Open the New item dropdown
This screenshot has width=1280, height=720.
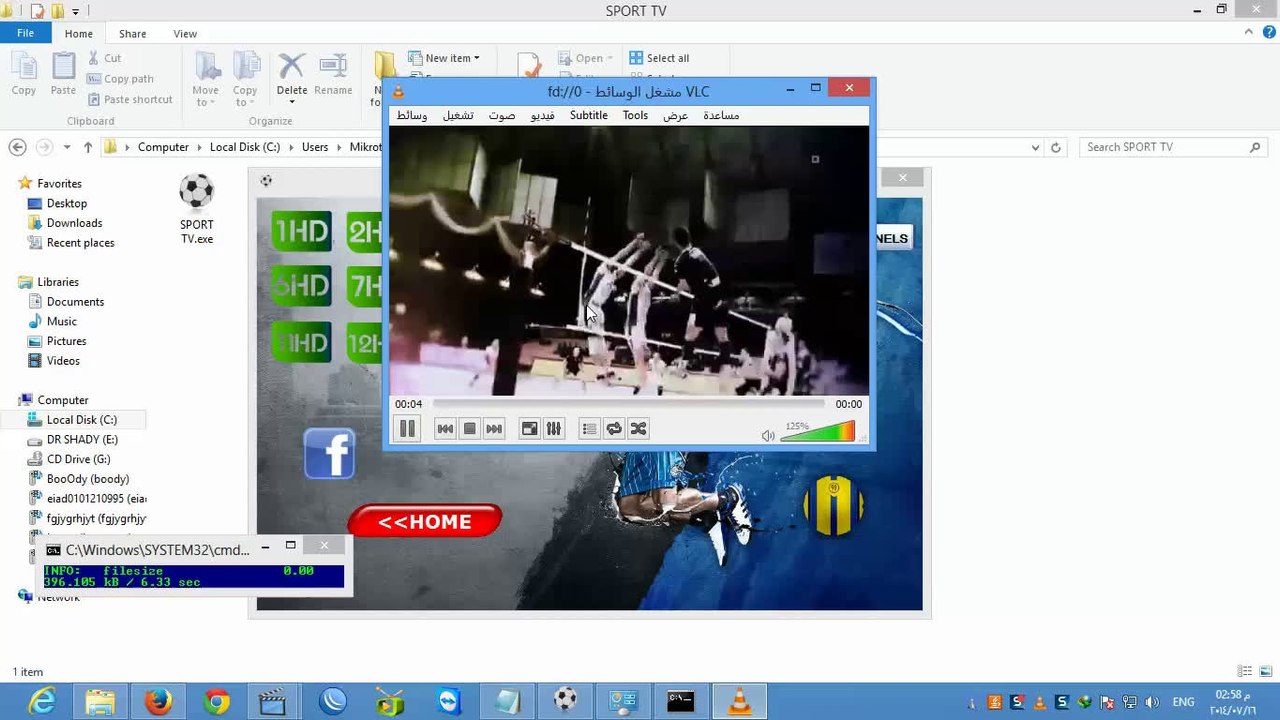(445, 58)
